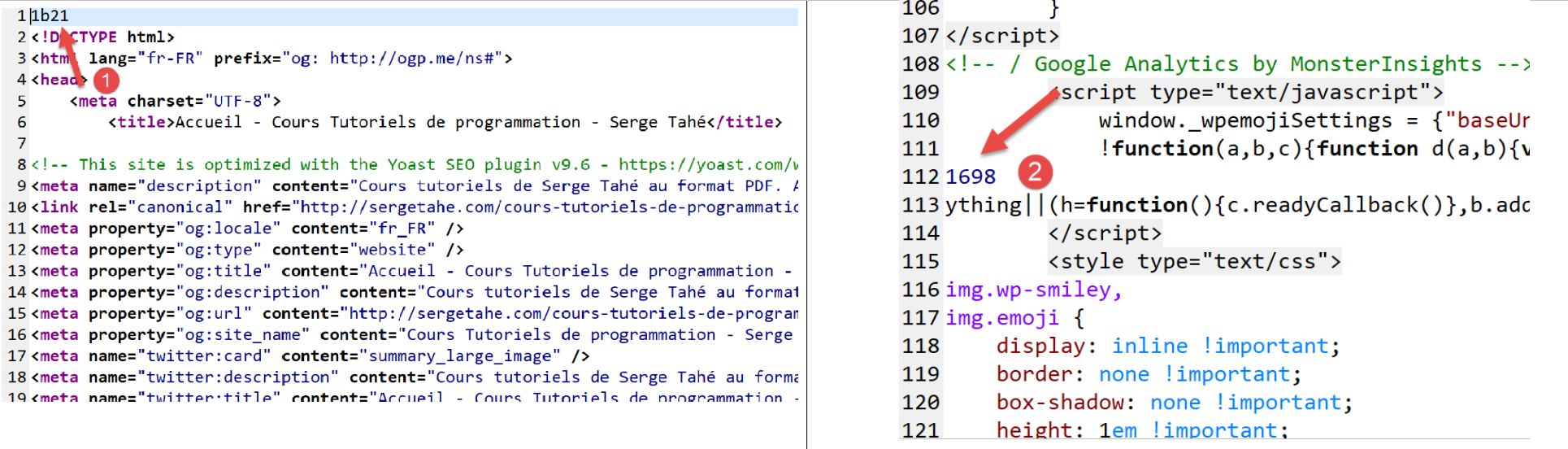Screen dimensions: 1568x449
Task: Click the style type="text/css" tag
Action: tap(1193, 261)
